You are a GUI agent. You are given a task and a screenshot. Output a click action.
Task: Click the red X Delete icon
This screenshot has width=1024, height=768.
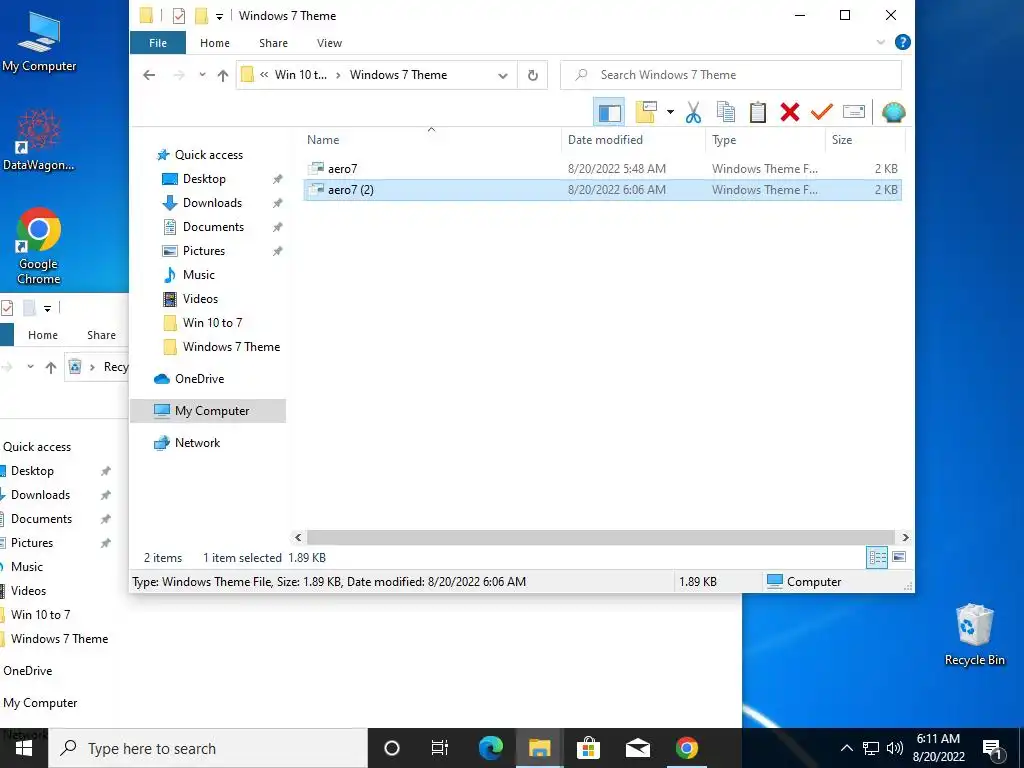790,112
